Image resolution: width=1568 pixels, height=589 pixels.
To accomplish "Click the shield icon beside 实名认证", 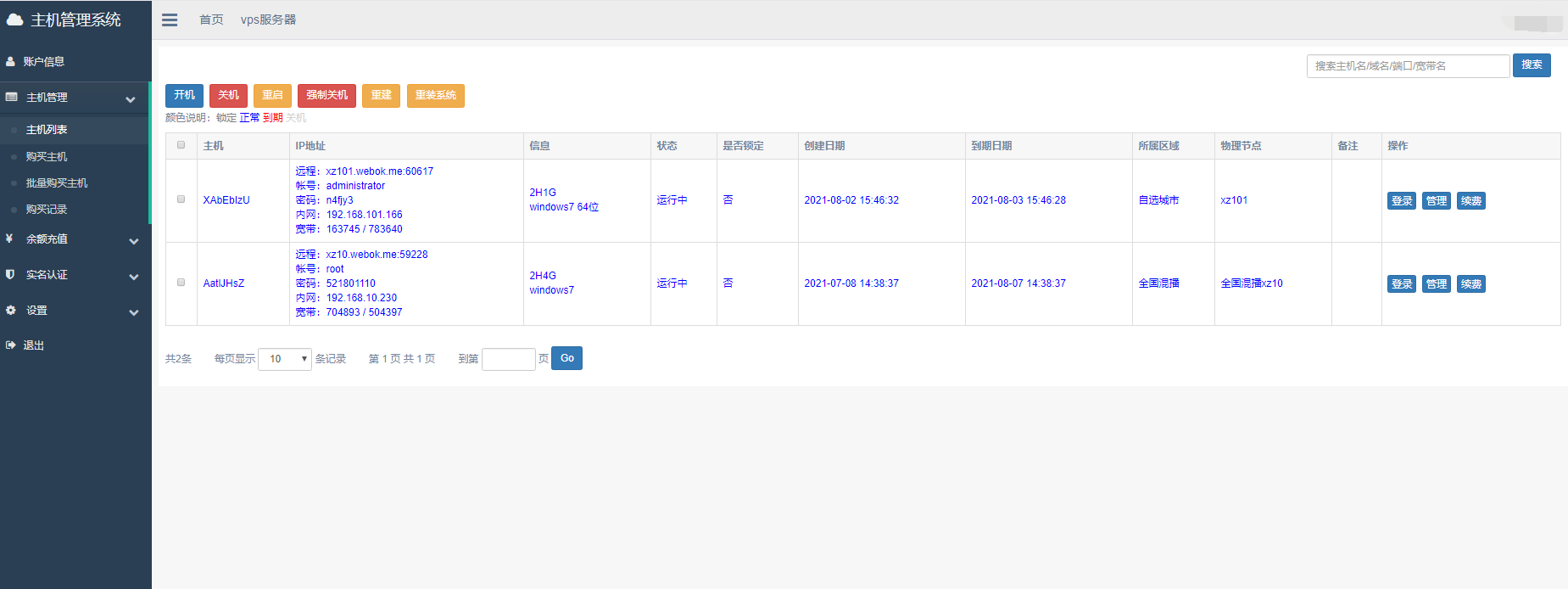I will (10, 275).
